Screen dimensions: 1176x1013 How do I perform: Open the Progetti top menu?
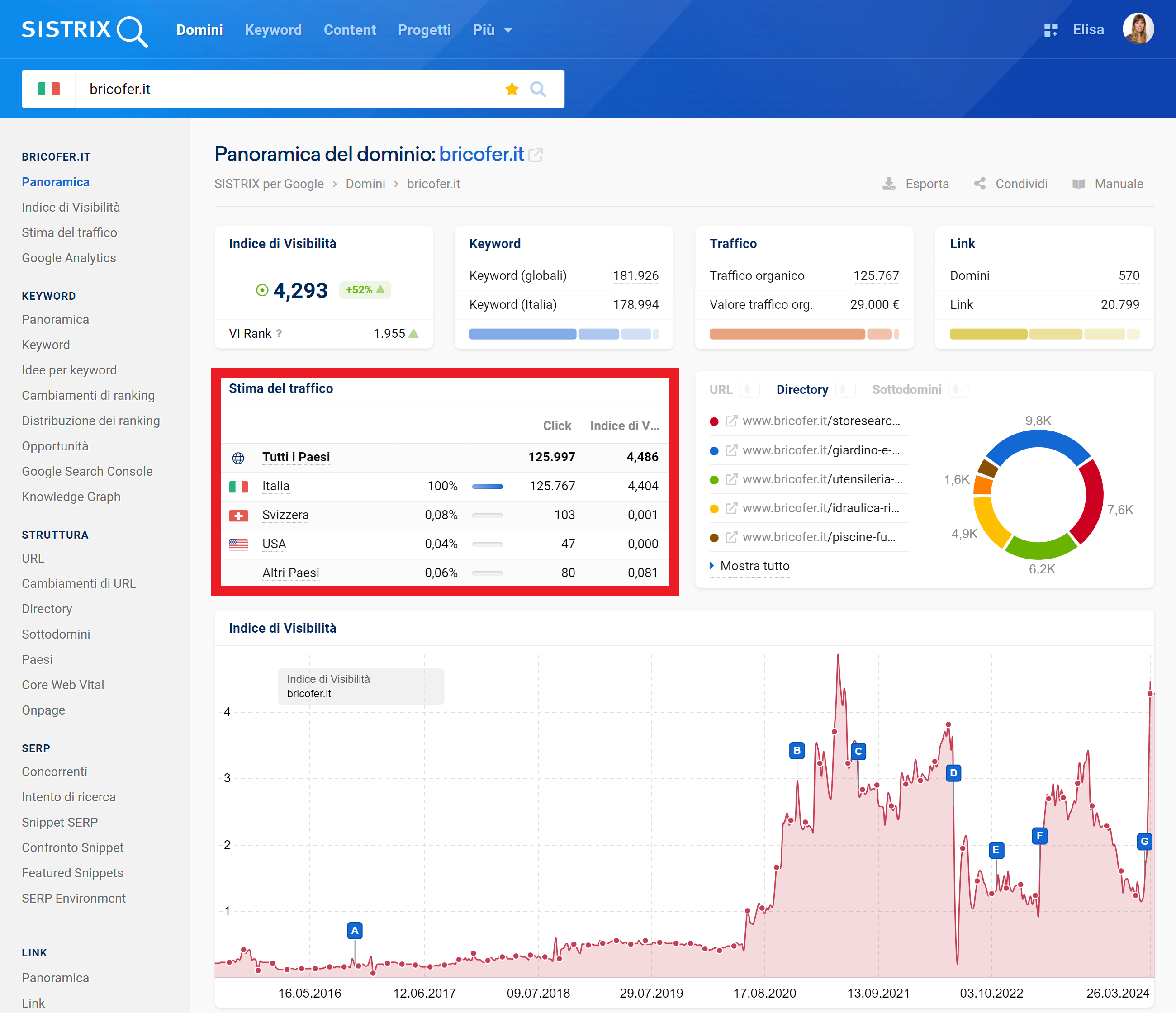point(425,30)
